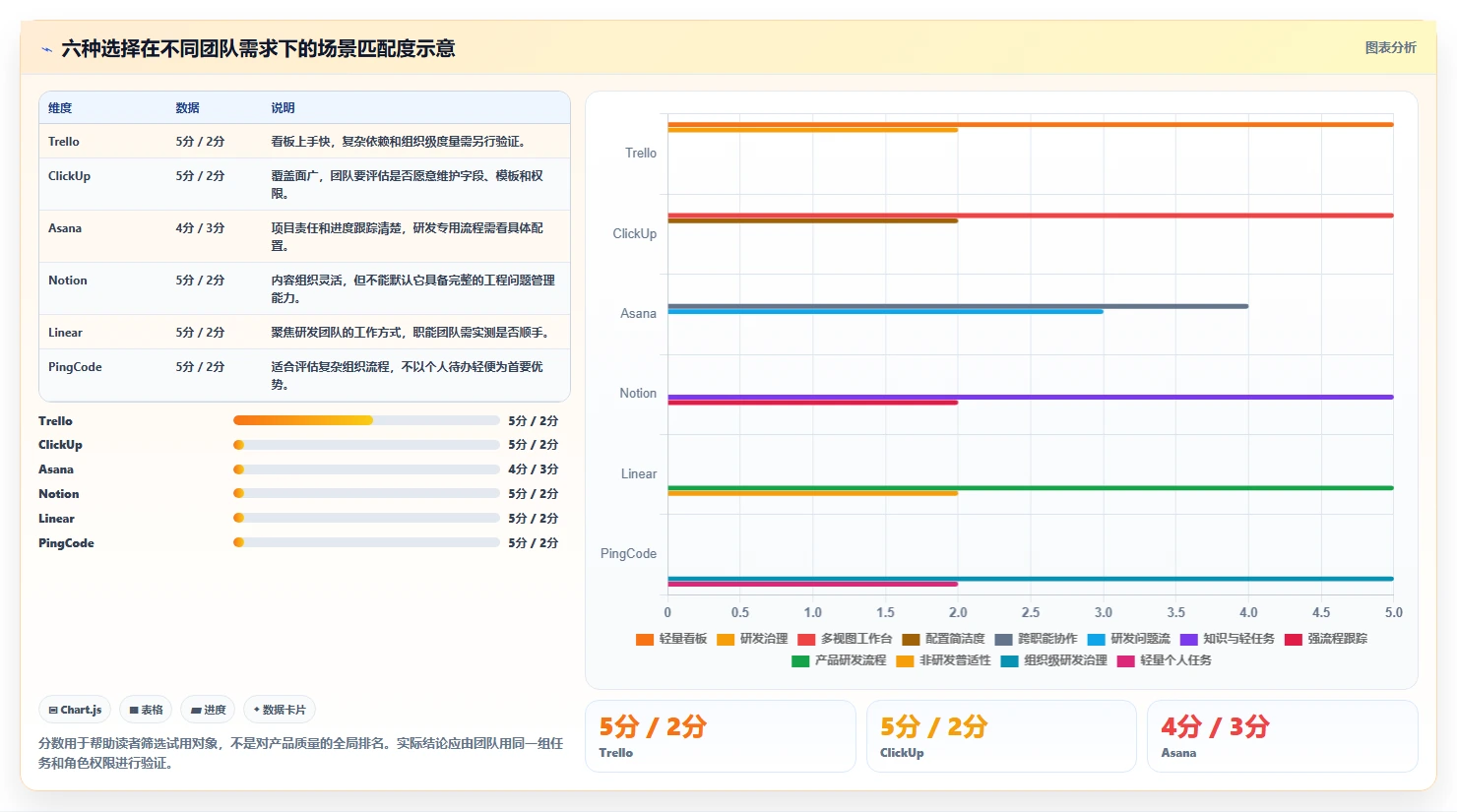Viewport: 1457px width, 812px height.
Task: Hide the 非研发普适性 legend series
Action: pos(943,660)
